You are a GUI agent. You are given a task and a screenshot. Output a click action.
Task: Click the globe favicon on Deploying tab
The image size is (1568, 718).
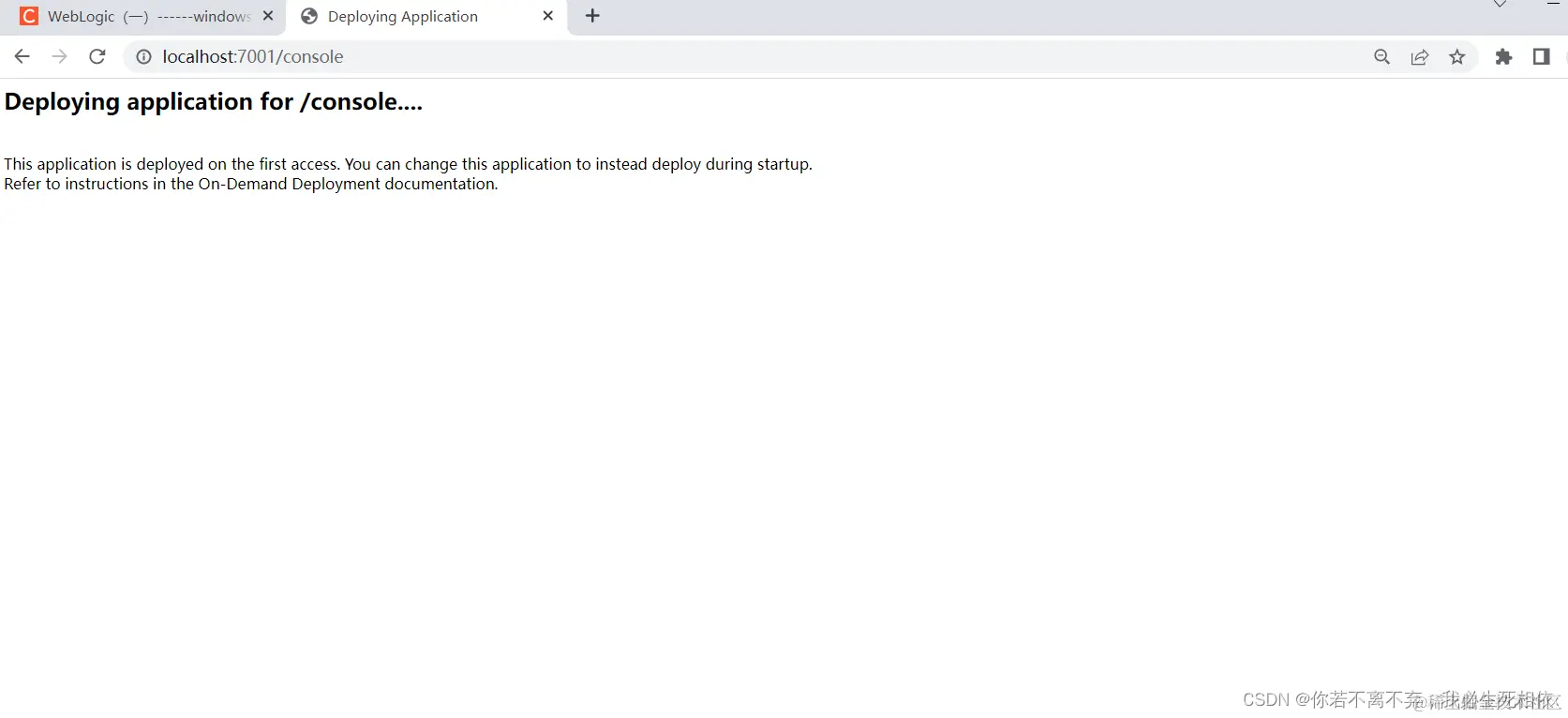(309, 17)
